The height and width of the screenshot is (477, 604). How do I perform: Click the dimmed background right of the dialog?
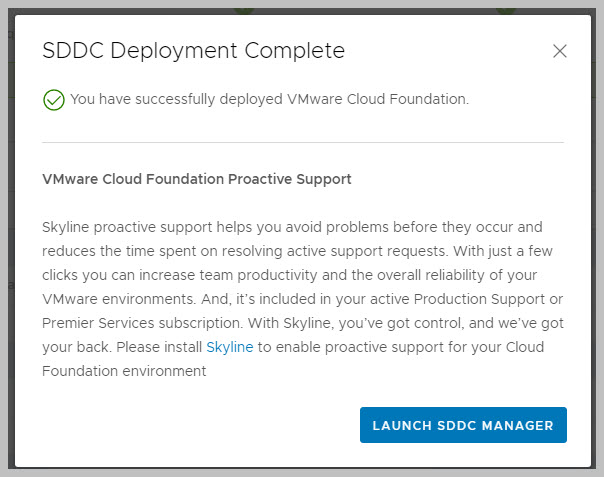click(596, 240)
